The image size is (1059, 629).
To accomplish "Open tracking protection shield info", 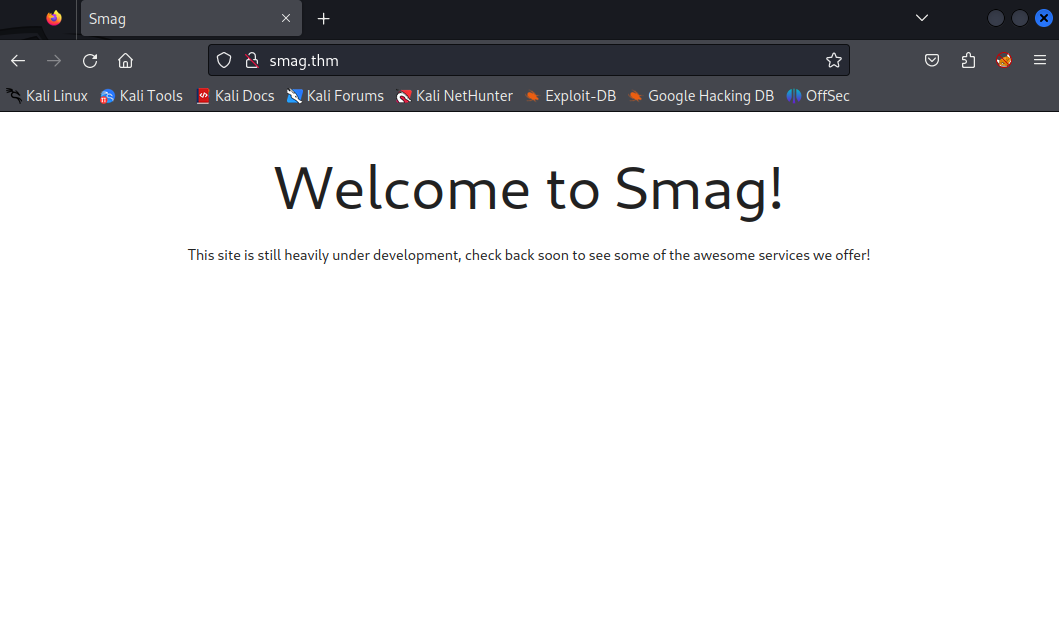I will [x=224, y=61].
